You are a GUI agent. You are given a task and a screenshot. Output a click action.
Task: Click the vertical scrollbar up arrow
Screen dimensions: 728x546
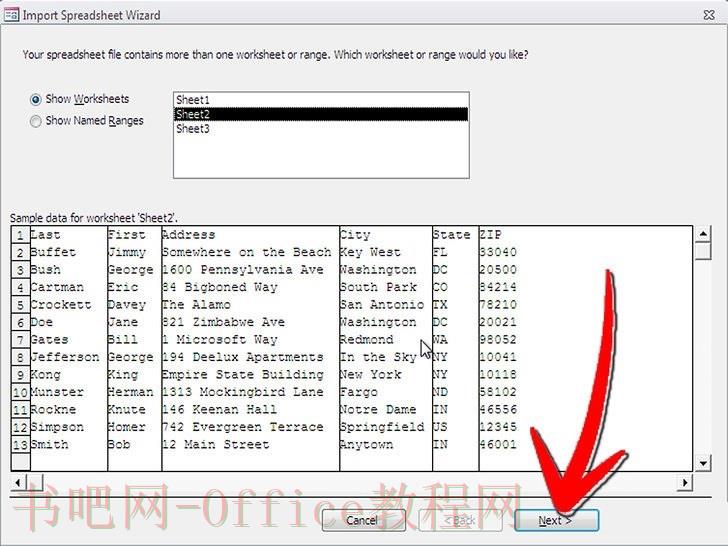(x=703, y=234)
